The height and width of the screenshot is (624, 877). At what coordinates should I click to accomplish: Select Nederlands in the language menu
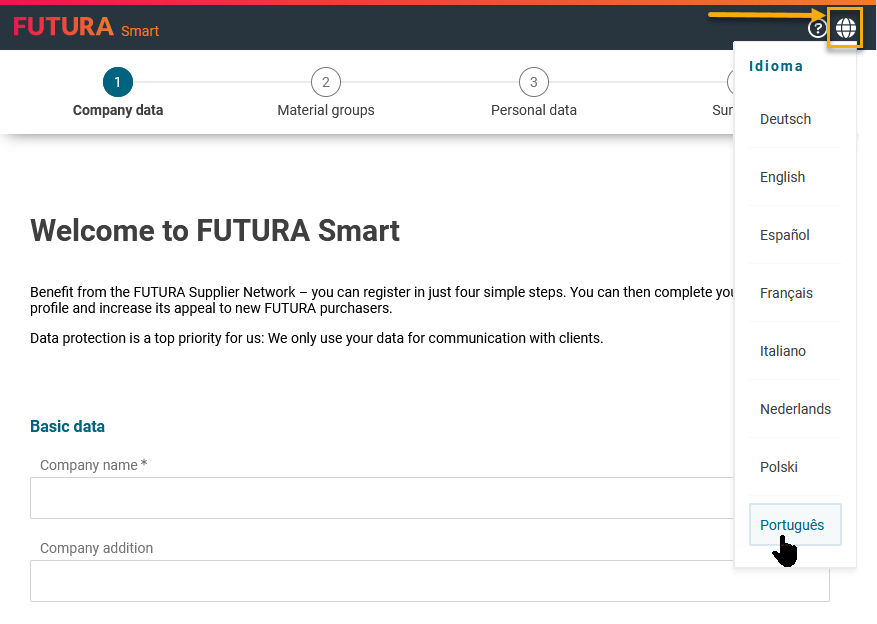click(795, 409)
